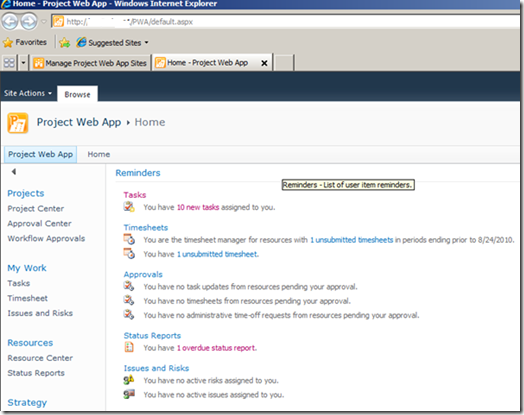Click the address bar page icon

pos(58,22)
